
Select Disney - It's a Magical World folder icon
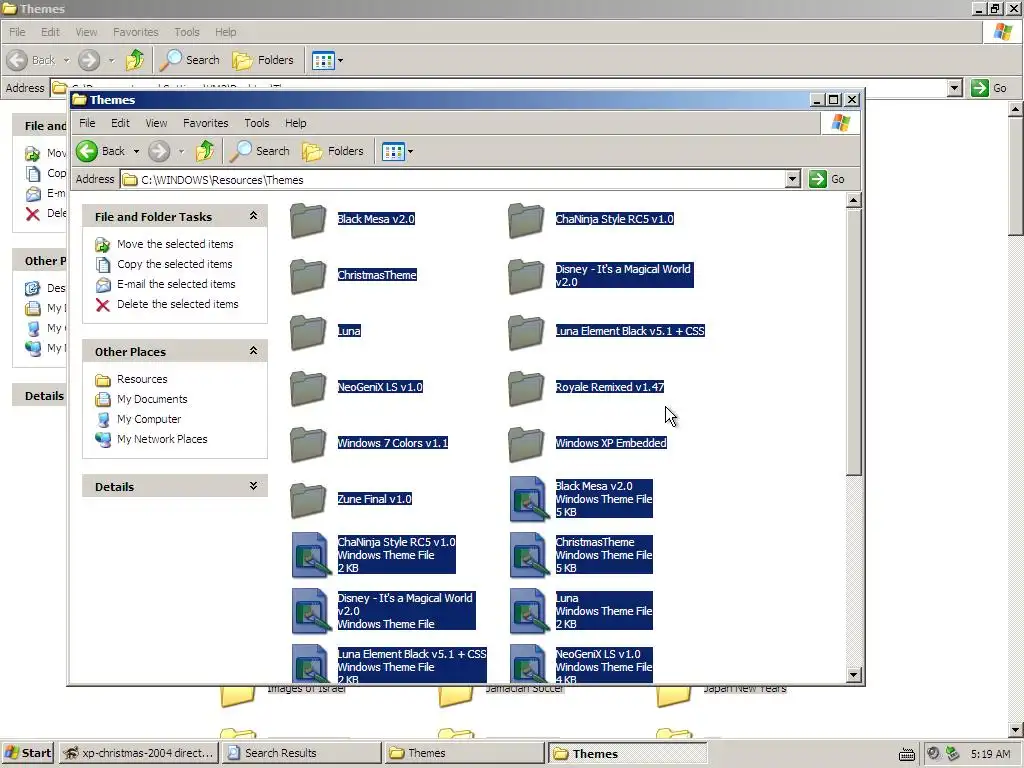[526, 276]
